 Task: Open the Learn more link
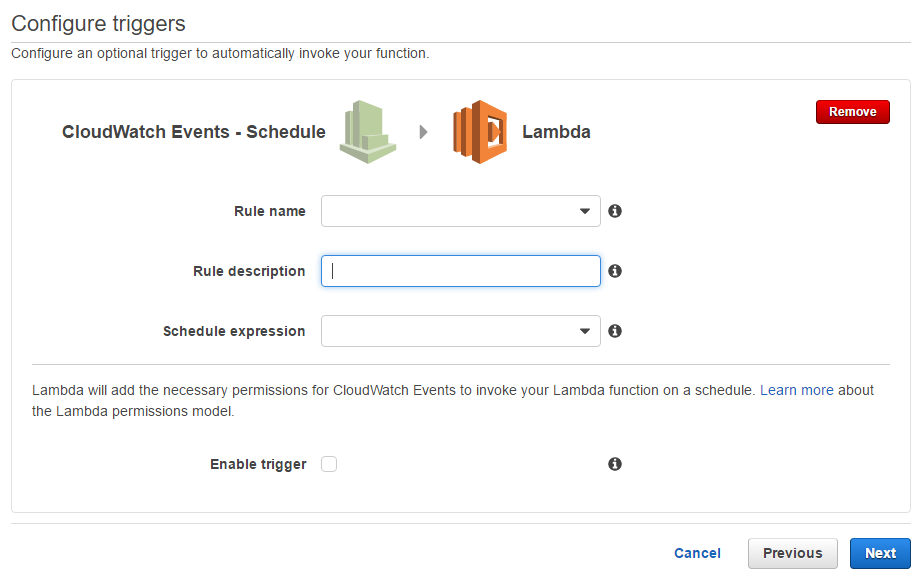coord(797,390)
